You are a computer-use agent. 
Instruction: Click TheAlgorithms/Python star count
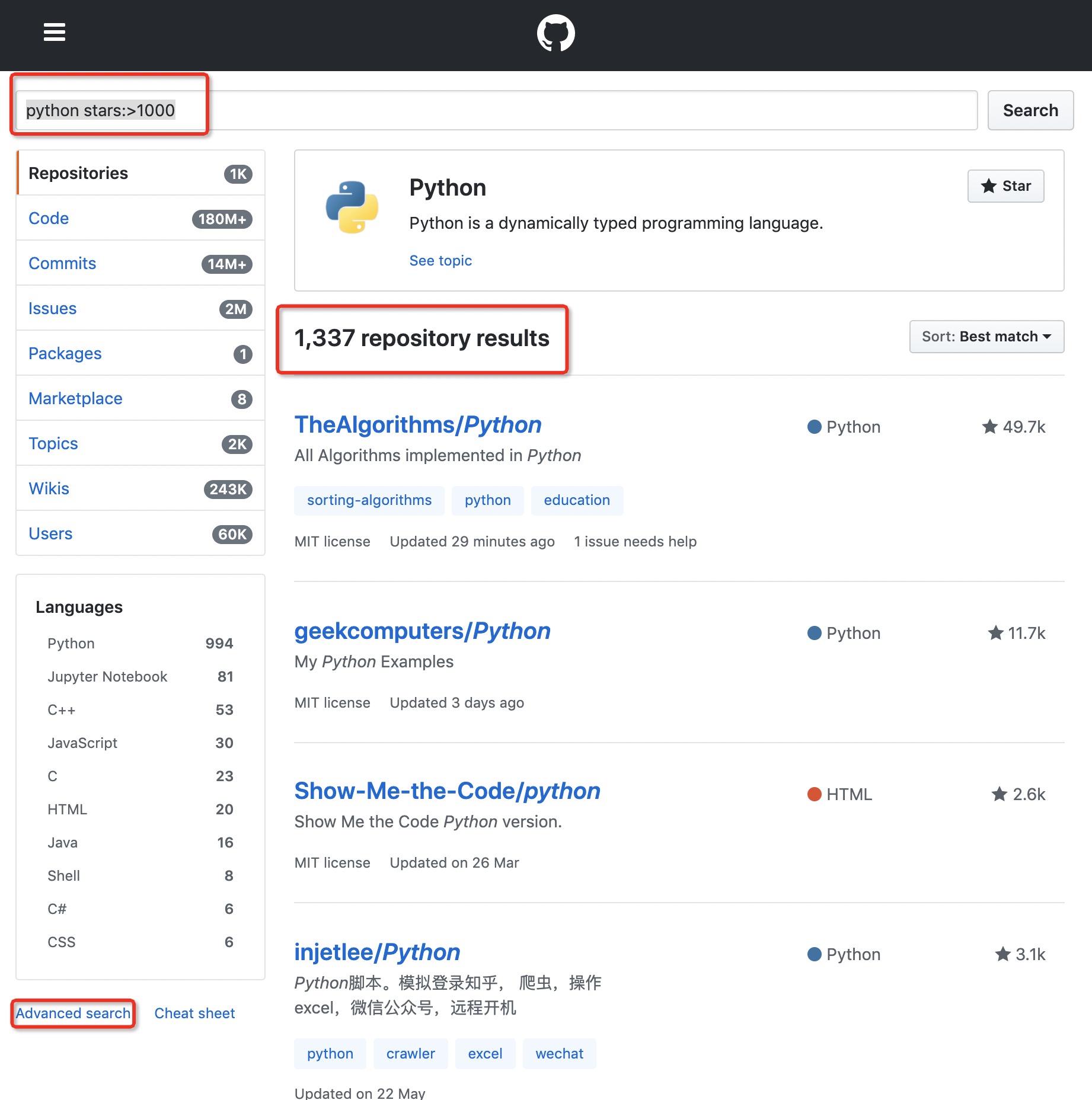tap(1014, 427)
